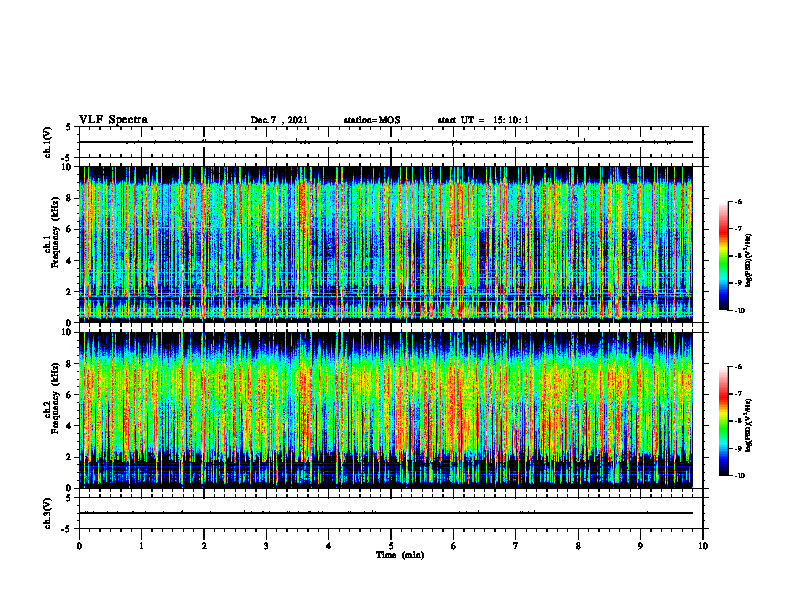Click time axis tick label "2"
This screenshot has height=612, width=792.
[x=204, y=546]
